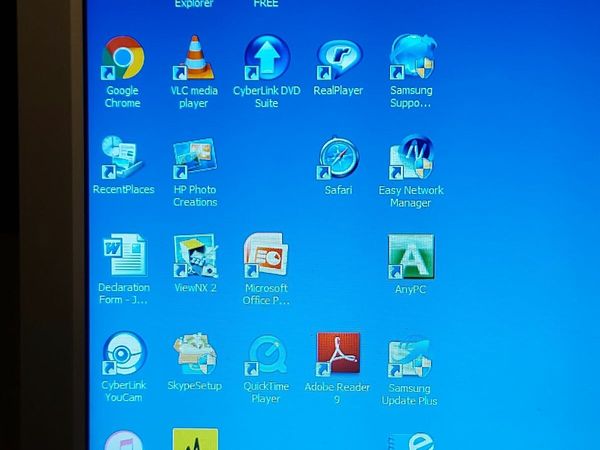Open the Google Chrome shortcut
The height and width of the screenshot is (450, 600).
point(123,59)
